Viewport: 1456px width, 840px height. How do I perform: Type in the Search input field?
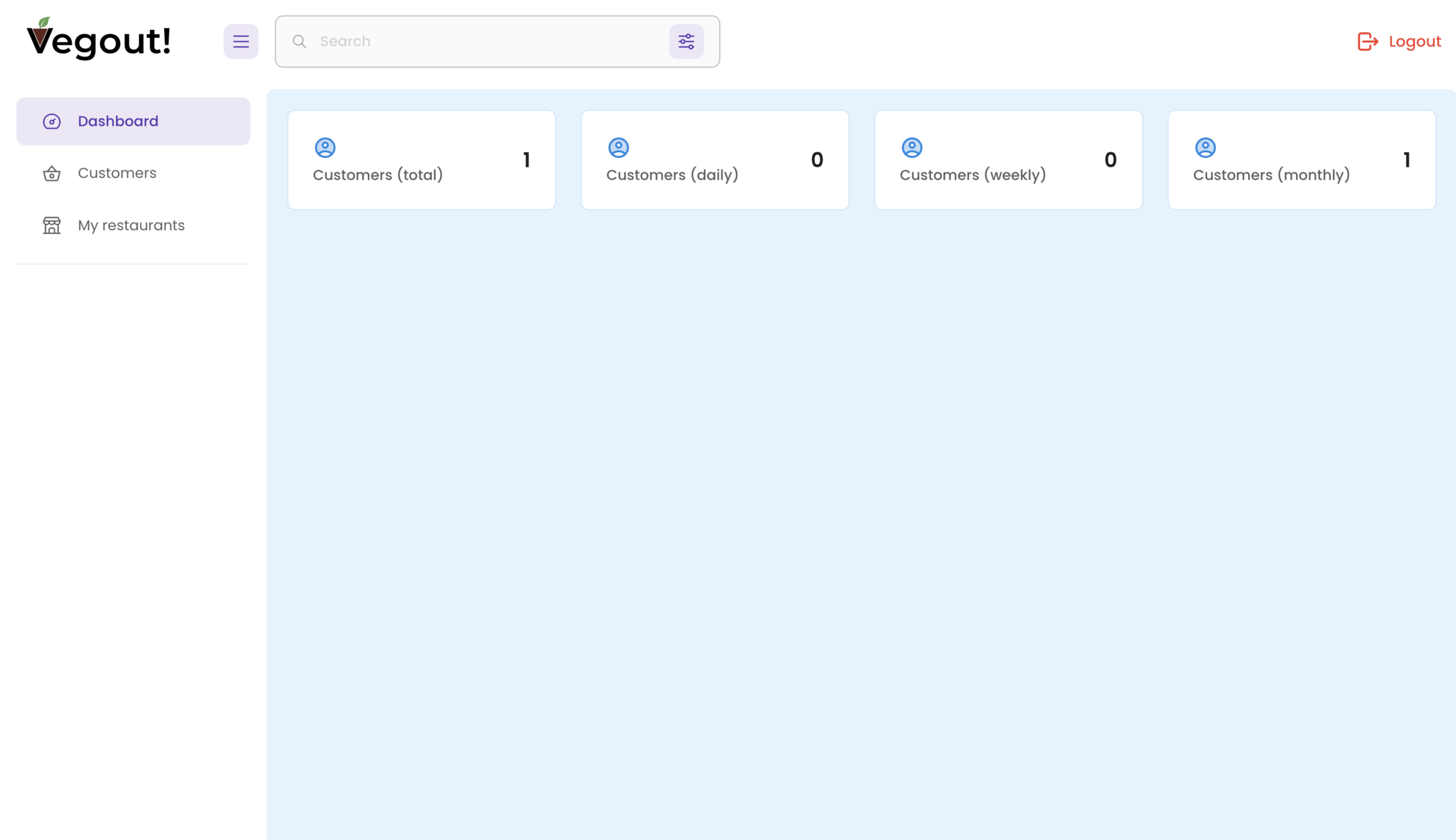pyautogui.click(x=486, y=42)
